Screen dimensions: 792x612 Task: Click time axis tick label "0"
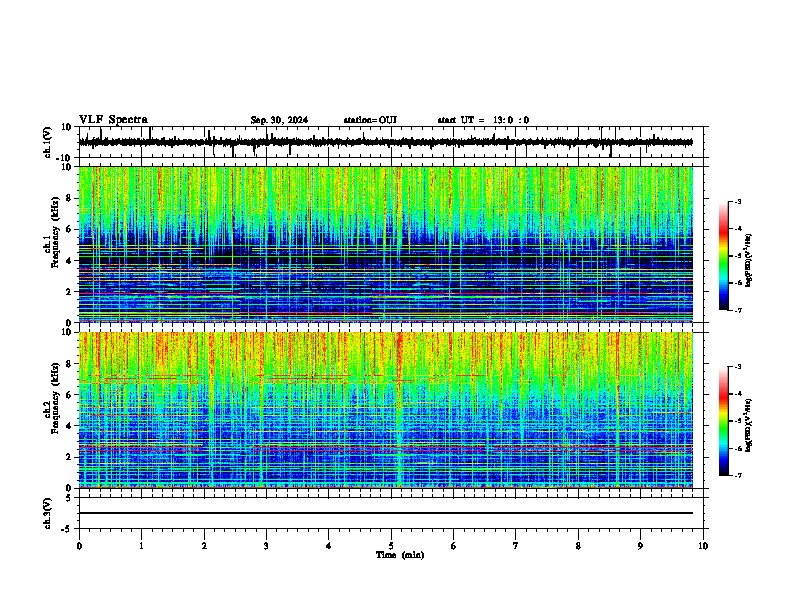pyautogui.click(x=79, y=546)
